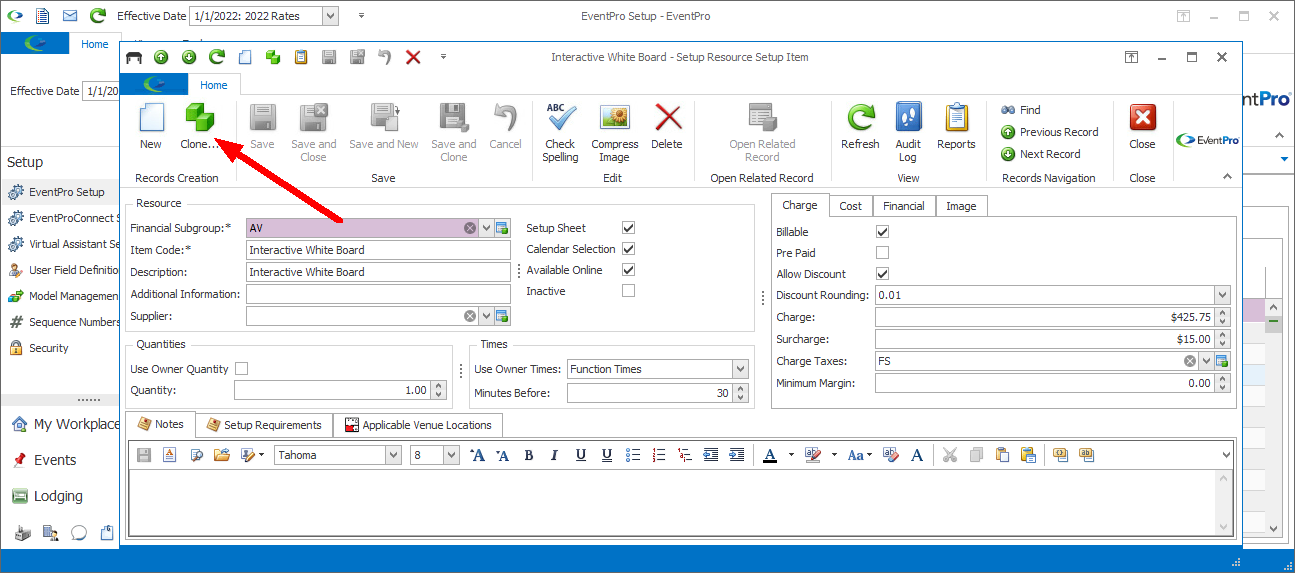Open the Setup Requirements tab
This screenshot has width=1295, height=573.
264,425
